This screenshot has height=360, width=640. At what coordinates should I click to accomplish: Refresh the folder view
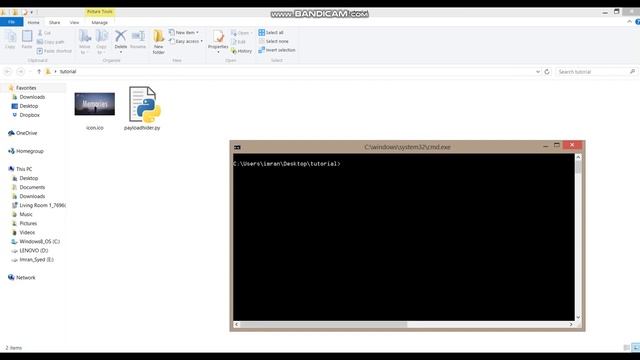(547, 71)
